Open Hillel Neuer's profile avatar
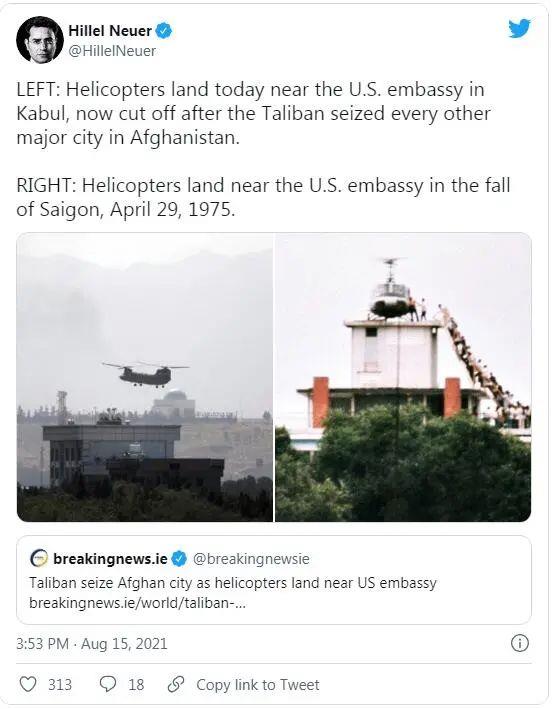The height and width of the screenshot is (709, 552). pos(40,40)
